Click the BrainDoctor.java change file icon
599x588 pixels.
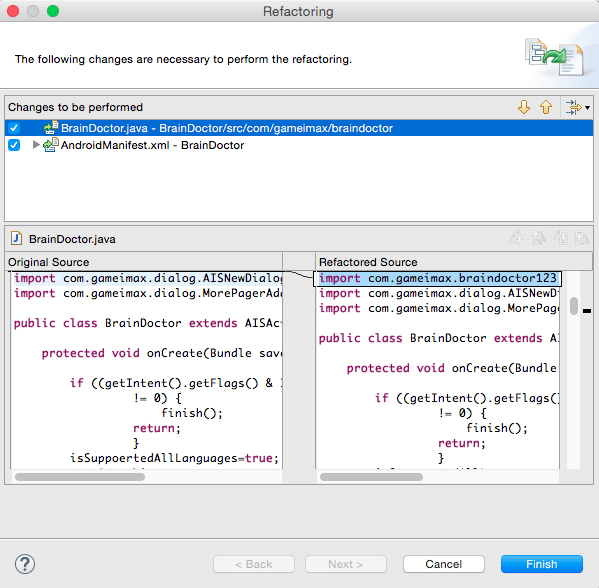tap(51, 128)
